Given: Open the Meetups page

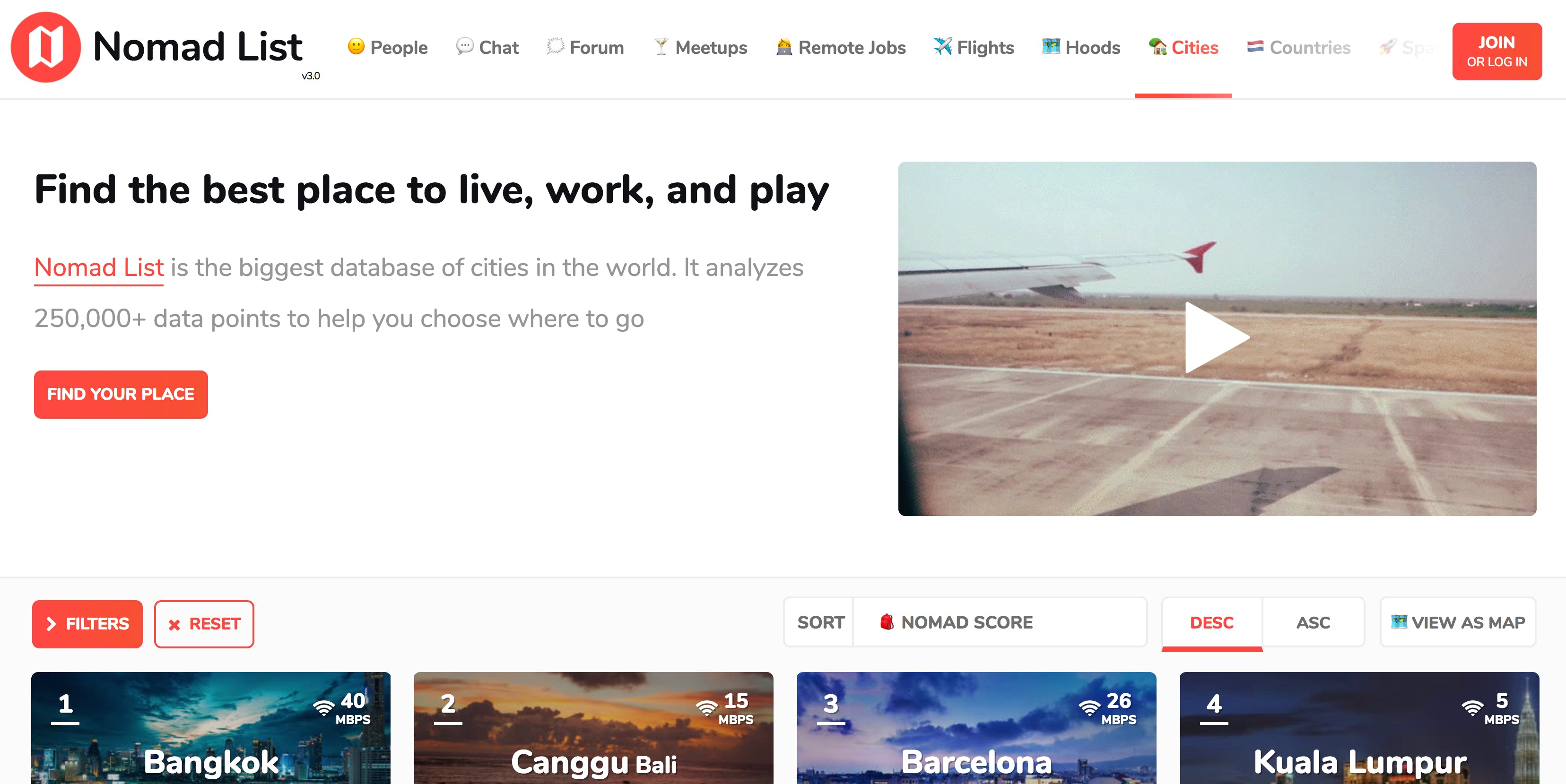Looking at the screenshot, I should [700, 47].
